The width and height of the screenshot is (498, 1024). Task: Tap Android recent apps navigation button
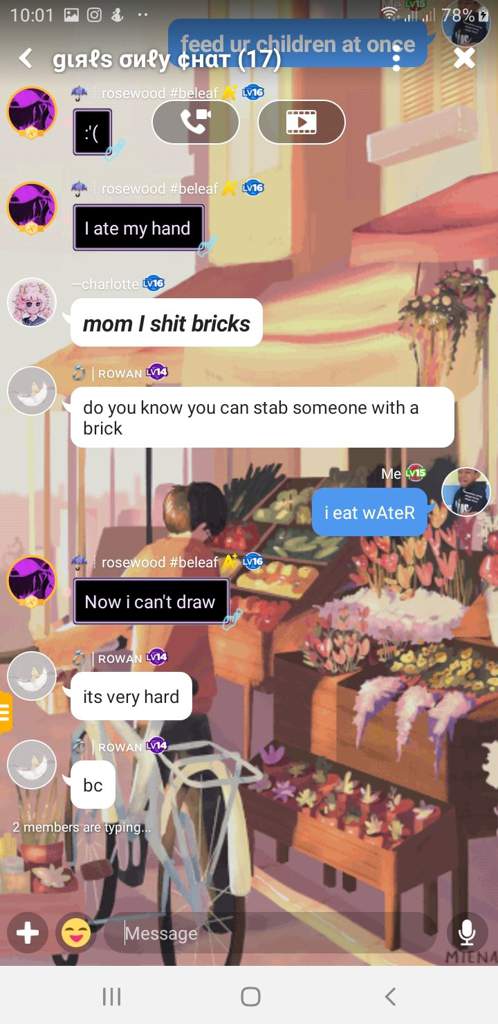pos(112,997)
